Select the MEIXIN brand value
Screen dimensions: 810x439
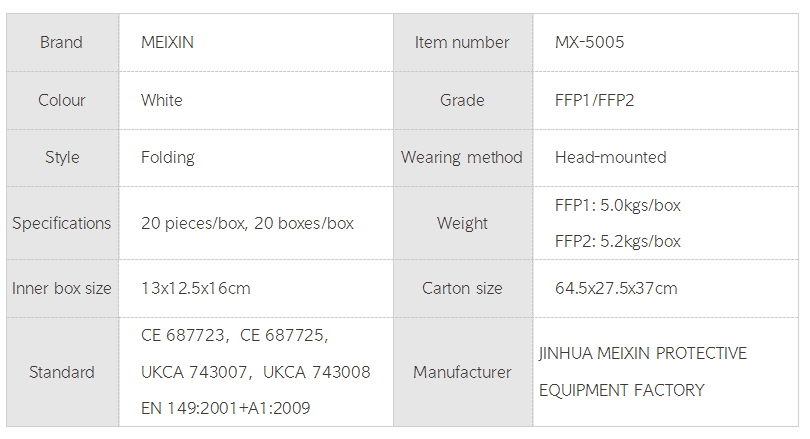coord(170,42)
